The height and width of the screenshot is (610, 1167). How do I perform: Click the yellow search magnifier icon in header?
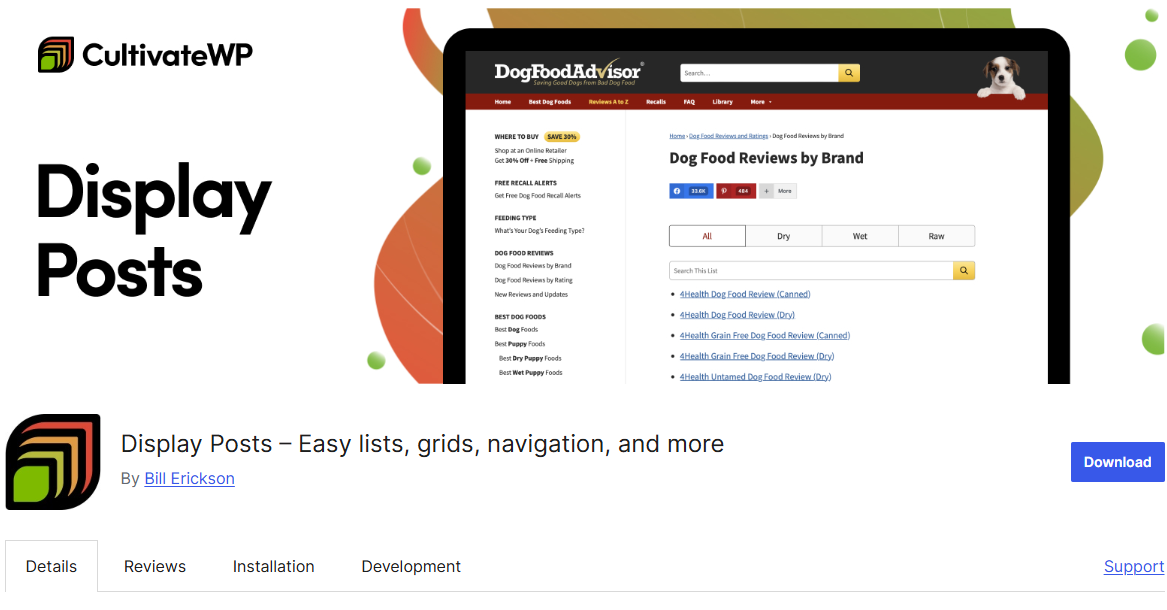pyautogui.click(x=848, y=73)
